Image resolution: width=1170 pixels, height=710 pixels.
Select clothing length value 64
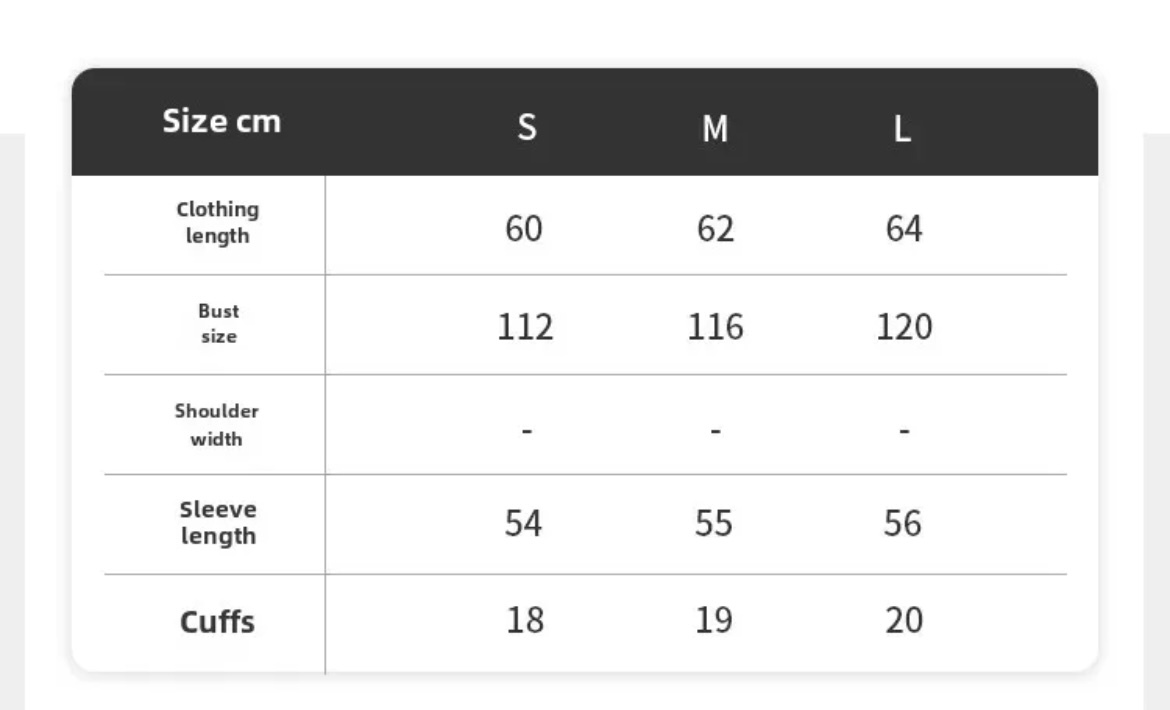point(903,229)
